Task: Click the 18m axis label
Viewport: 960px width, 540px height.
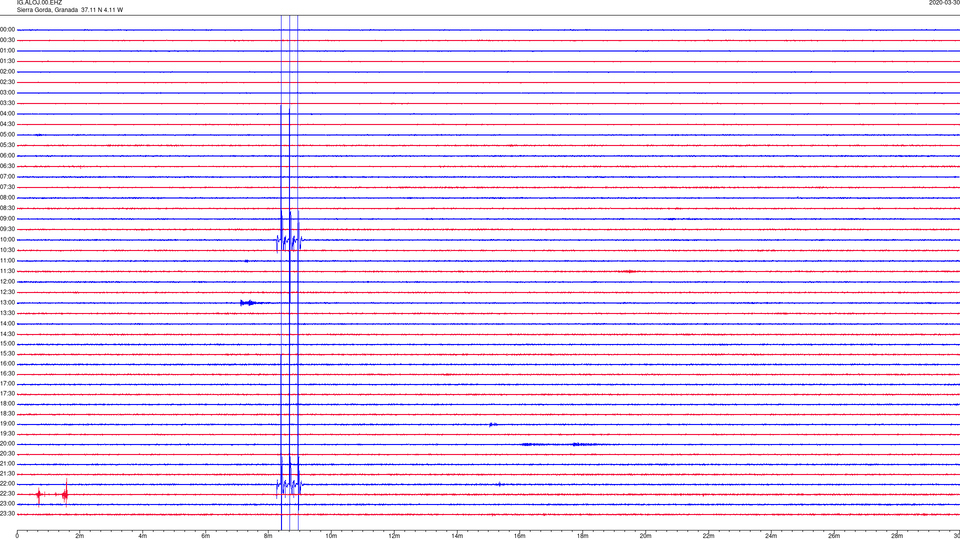Action: tap(583, 536)
